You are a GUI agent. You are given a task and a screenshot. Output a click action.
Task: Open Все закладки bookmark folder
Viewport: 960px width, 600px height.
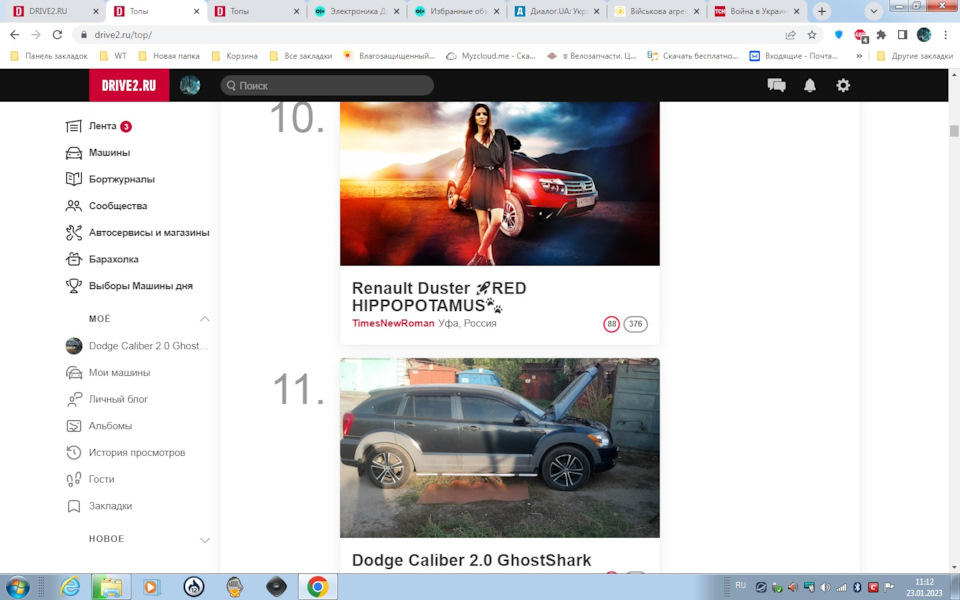pos(301,56)
